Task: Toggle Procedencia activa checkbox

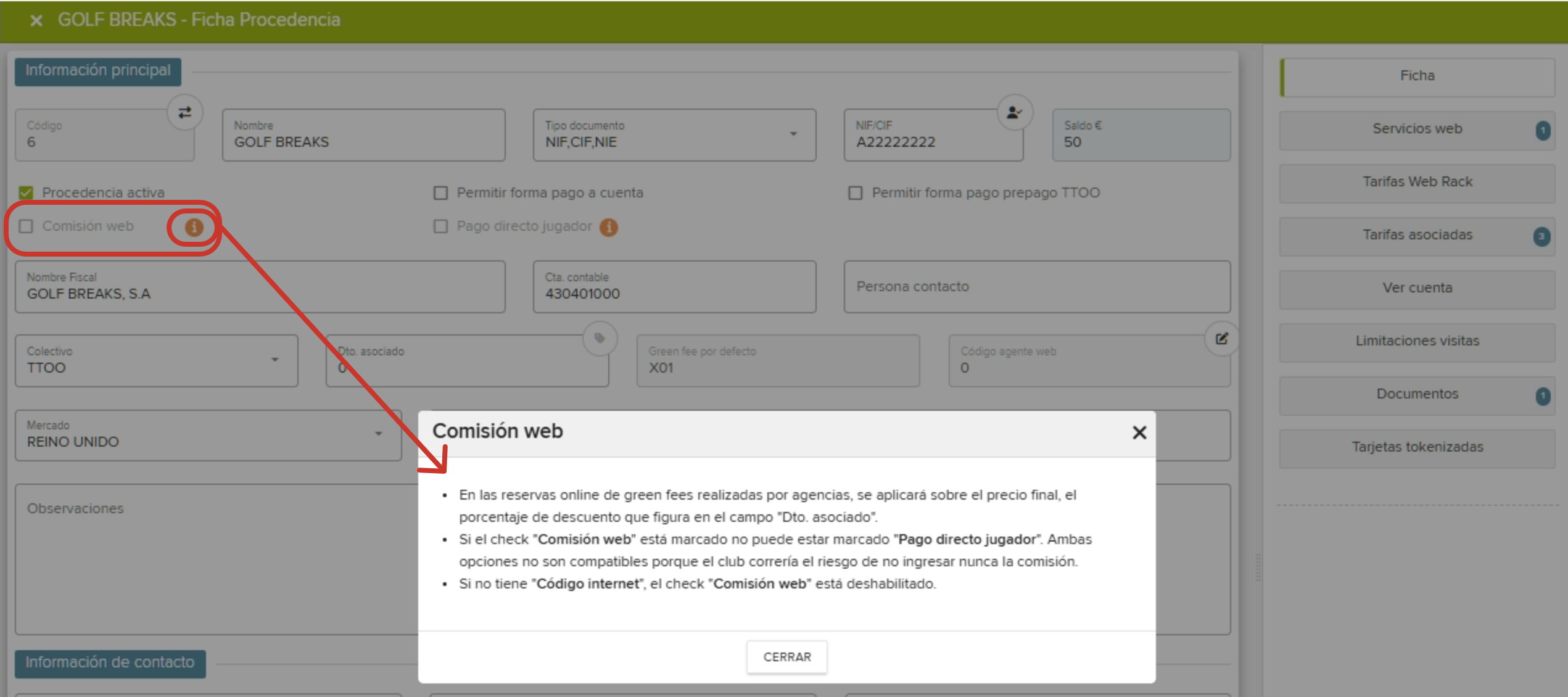Action: pyautogui.click(x=26, y=193)
